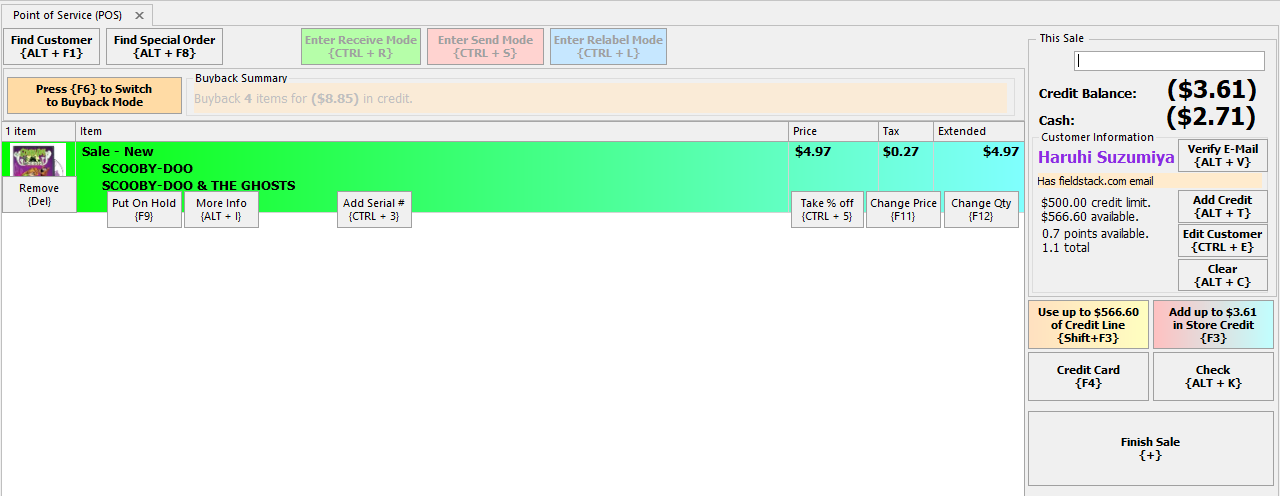Image resolution: width=1280 pixels, height=496 pixels.
Task: Click Add Credit button
Action: (x=1223, y=207)
